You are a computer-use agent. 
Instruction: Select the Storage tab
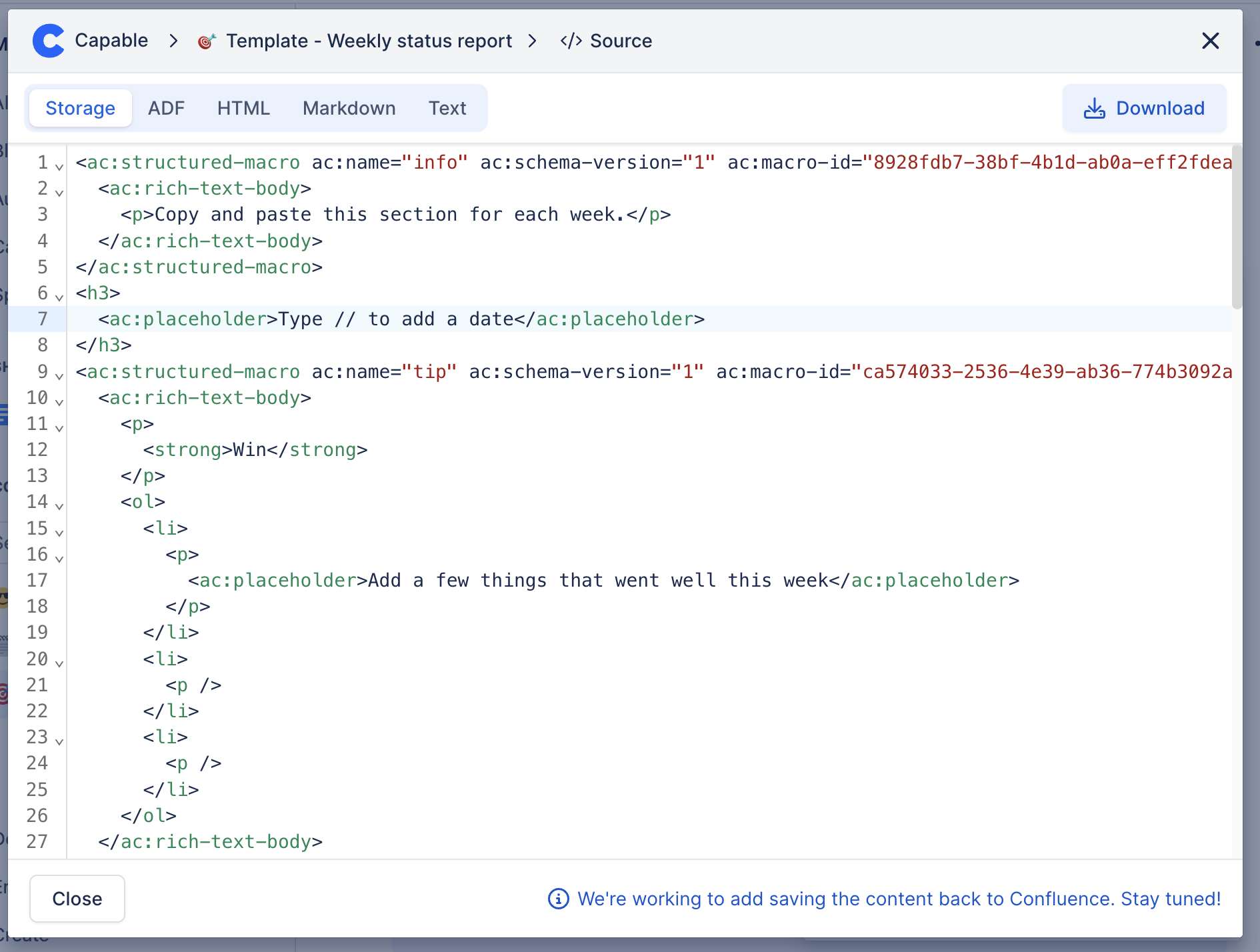[x=80, y=108]
